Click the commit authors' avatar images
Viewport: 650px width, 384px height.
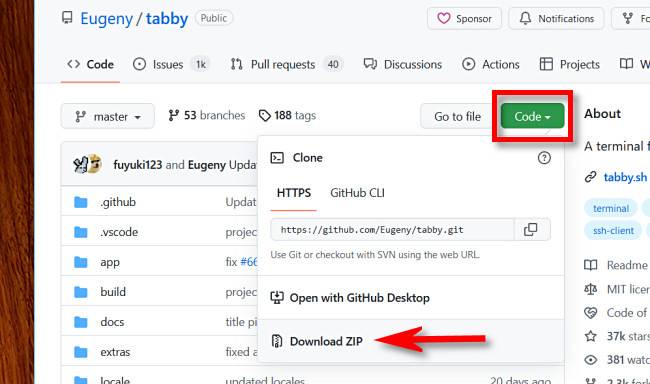point(87,164)
